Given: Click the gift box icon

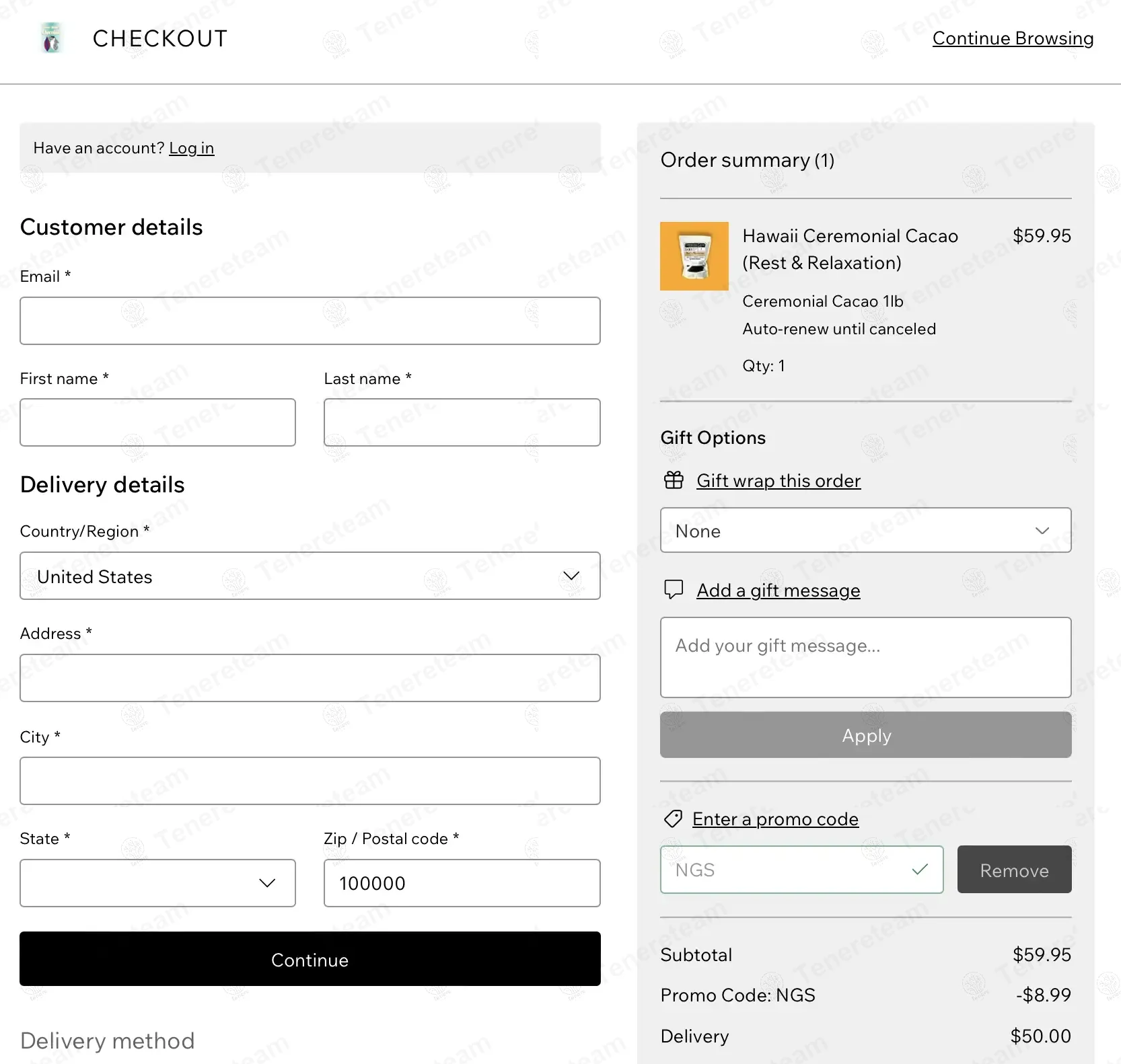Looking at the screenshot, I should tap(674, 480).
